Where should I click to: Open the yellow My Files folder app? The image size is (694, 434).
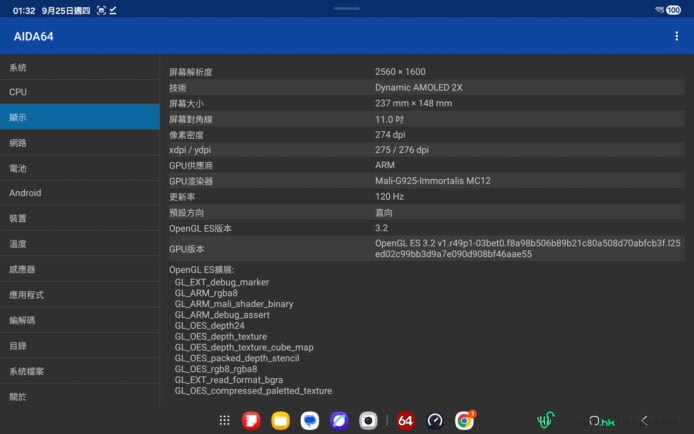[280, 420]
